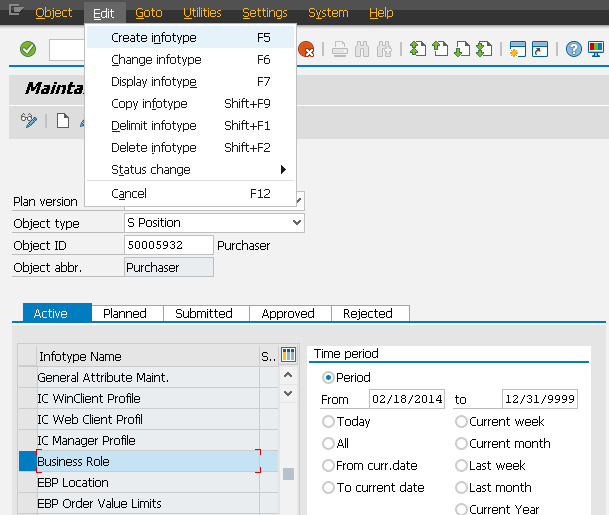Choose Delete infotype menu entry
Screen dimensions: 609x515
tap(190, 148)
